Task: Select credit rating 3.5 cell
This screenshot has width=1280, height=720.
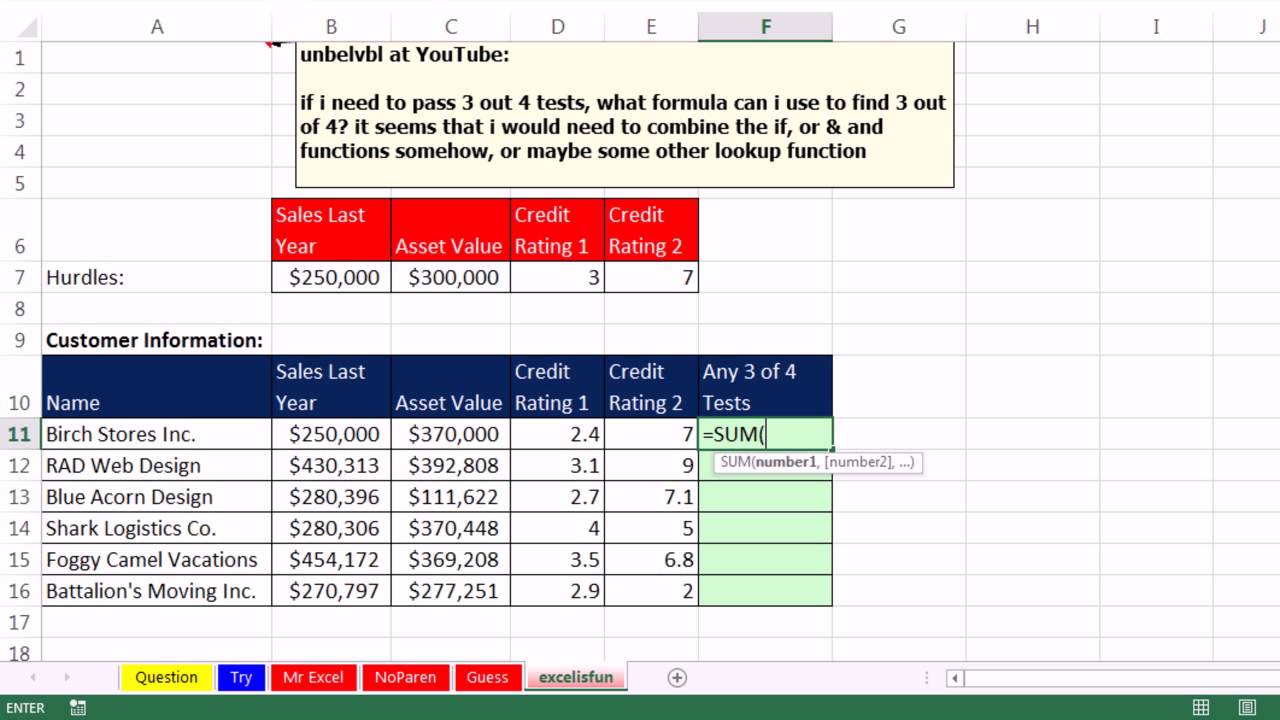Action: tap(558, 559)
